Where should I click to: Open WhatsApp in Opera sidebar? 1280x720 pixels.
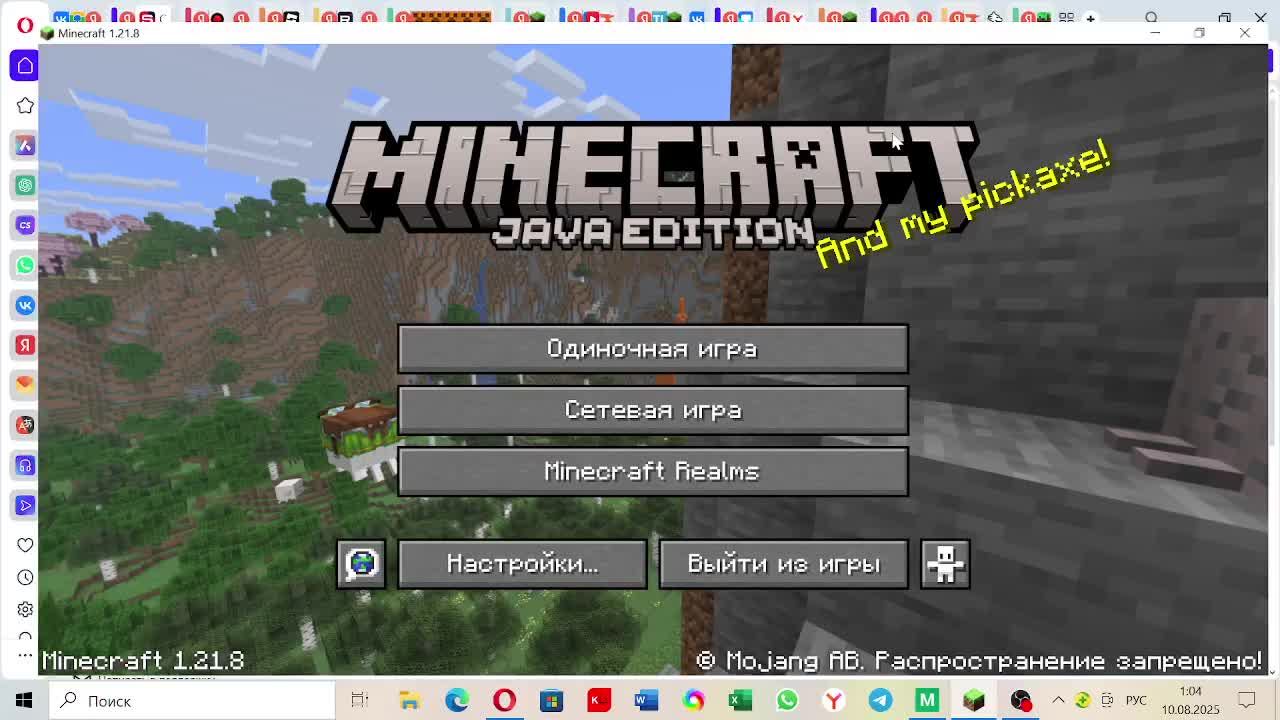pyautogui.click(x=25, y=265)
